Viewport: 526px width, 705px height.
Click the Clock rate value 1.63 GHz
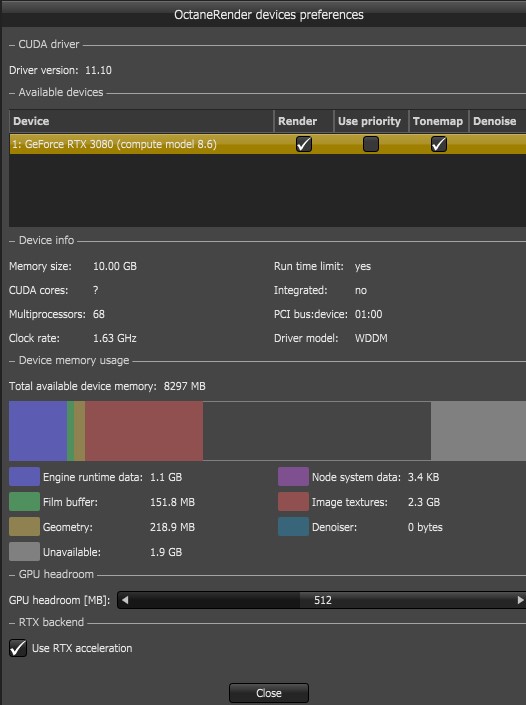(x=115, y=338)
